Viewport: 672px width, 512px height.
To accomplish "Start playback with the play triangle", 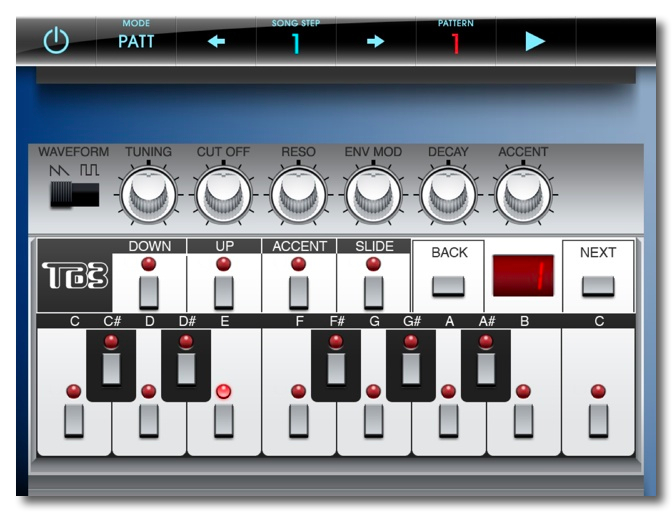I will (x=535, y=42).
